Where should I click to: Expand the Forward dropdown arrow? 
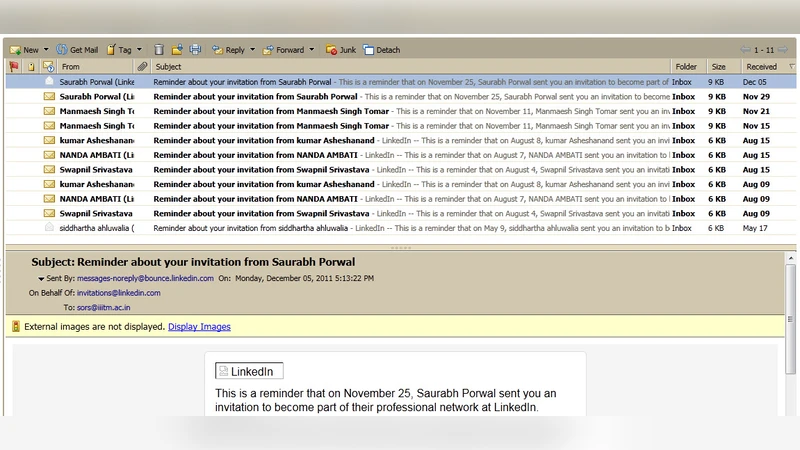click(312, 50)
